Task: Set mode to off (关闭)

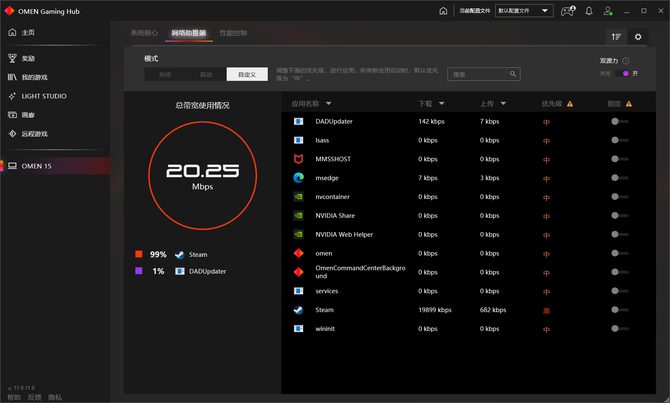Action: (x=165, y=74)
